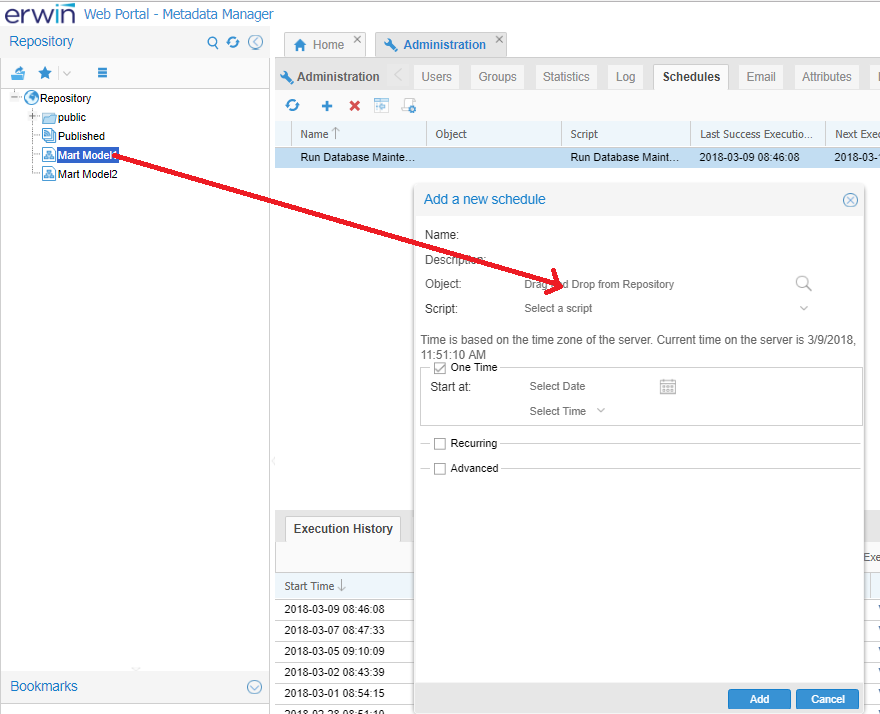880x714 pixels.
Task: Open the calendar date picker icon
Action: point(667,386)
